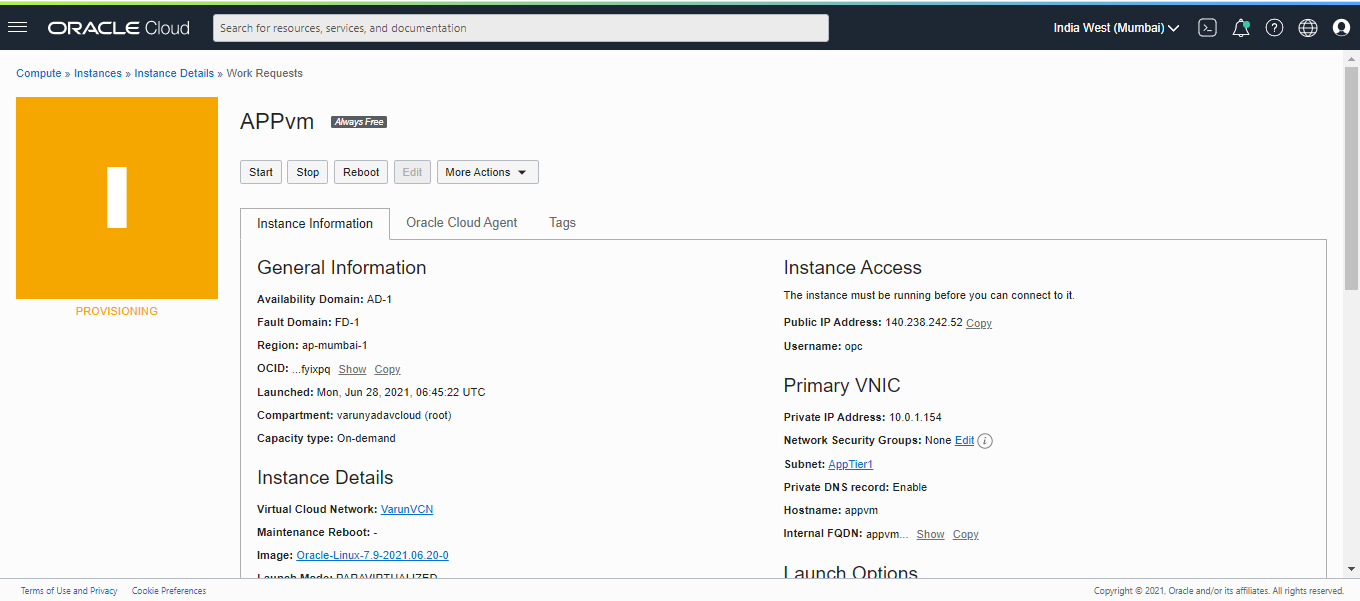Open the AppTier1 subnet link

point(851,464)
